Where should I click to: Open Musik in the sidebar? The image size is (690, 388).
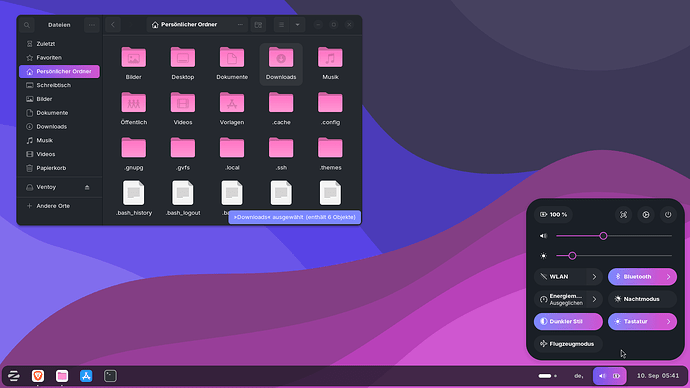coord(59,140)
